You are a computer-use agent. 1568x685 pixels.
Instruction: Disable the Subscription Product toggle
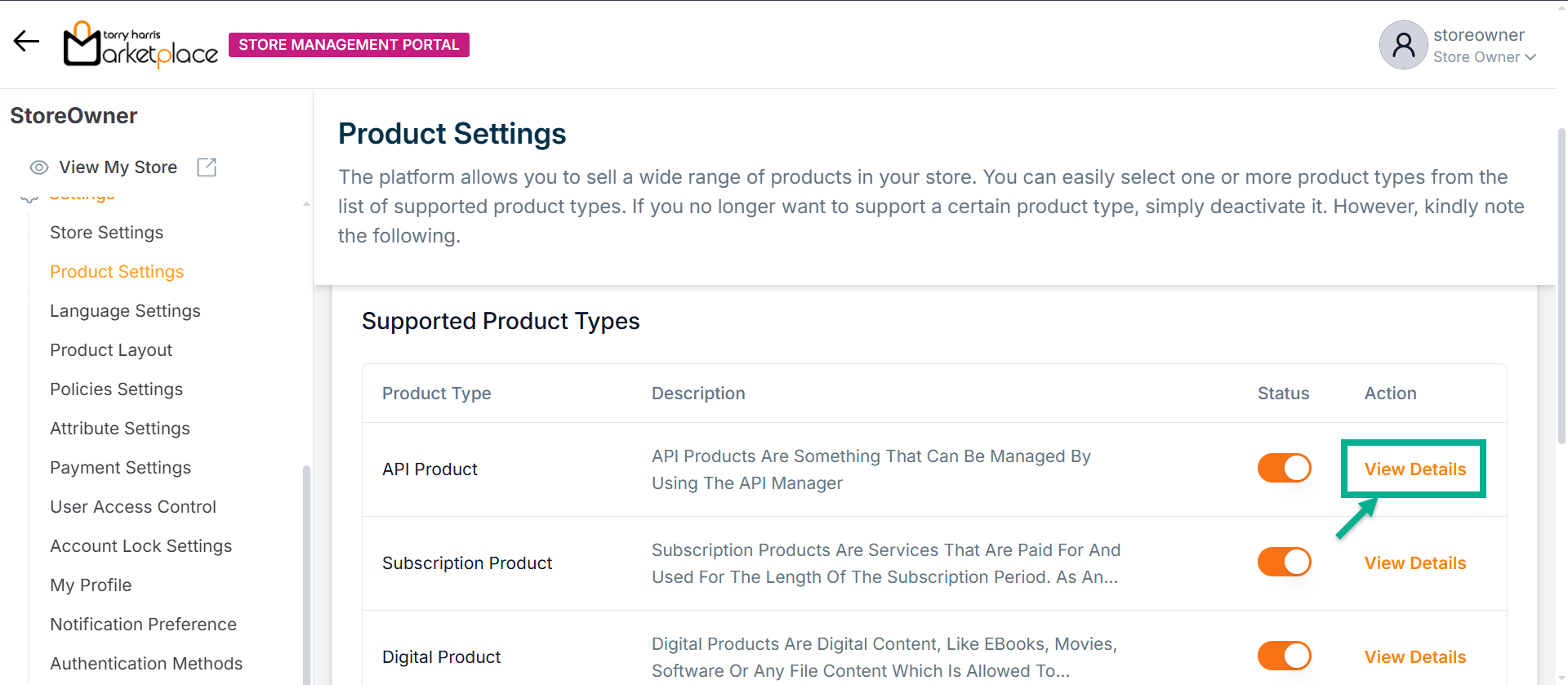pos(1284,563)
